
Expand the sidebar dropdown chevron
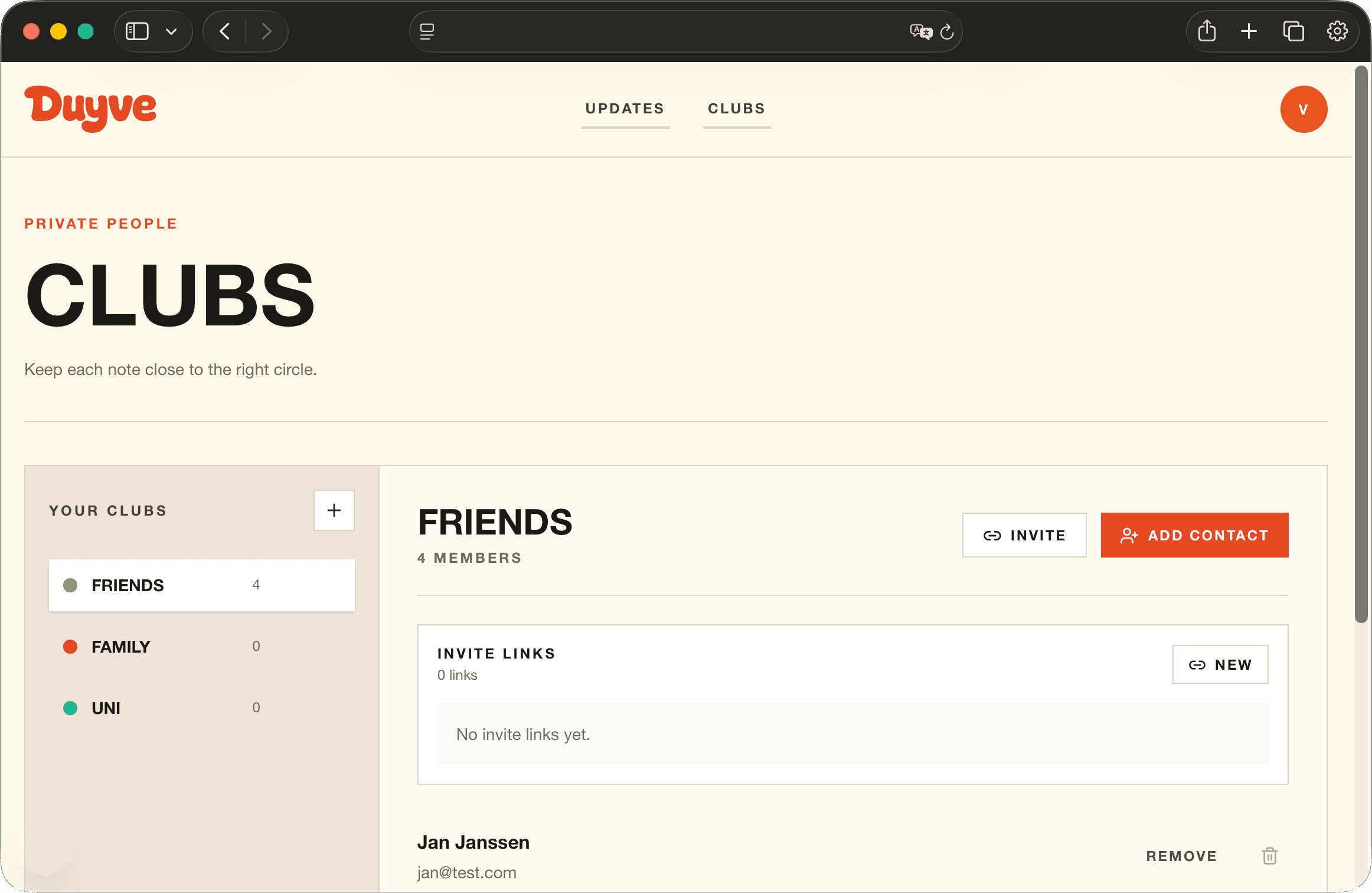point(171,32)
